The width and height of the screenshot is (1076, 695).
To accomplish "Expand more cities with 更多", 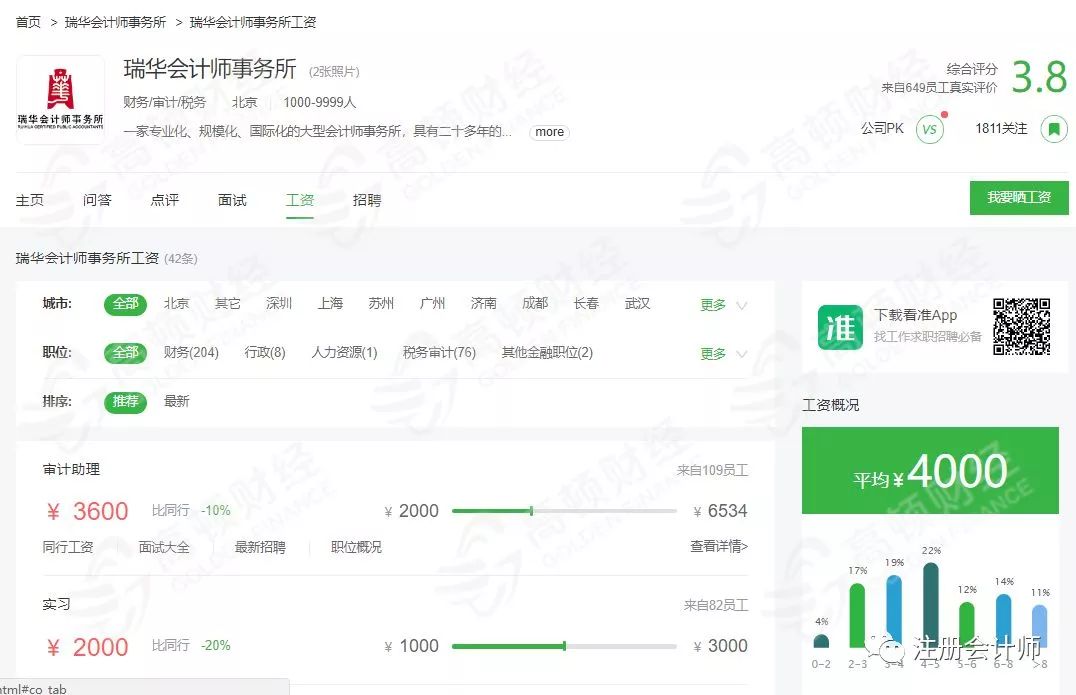I will click(723, 305).
